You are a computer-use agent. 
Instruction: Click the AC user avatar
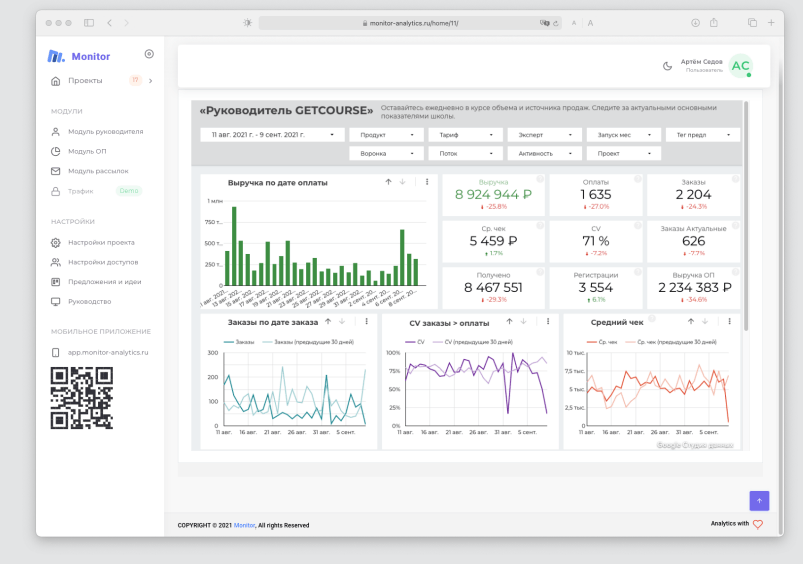[x=740, y=66]
